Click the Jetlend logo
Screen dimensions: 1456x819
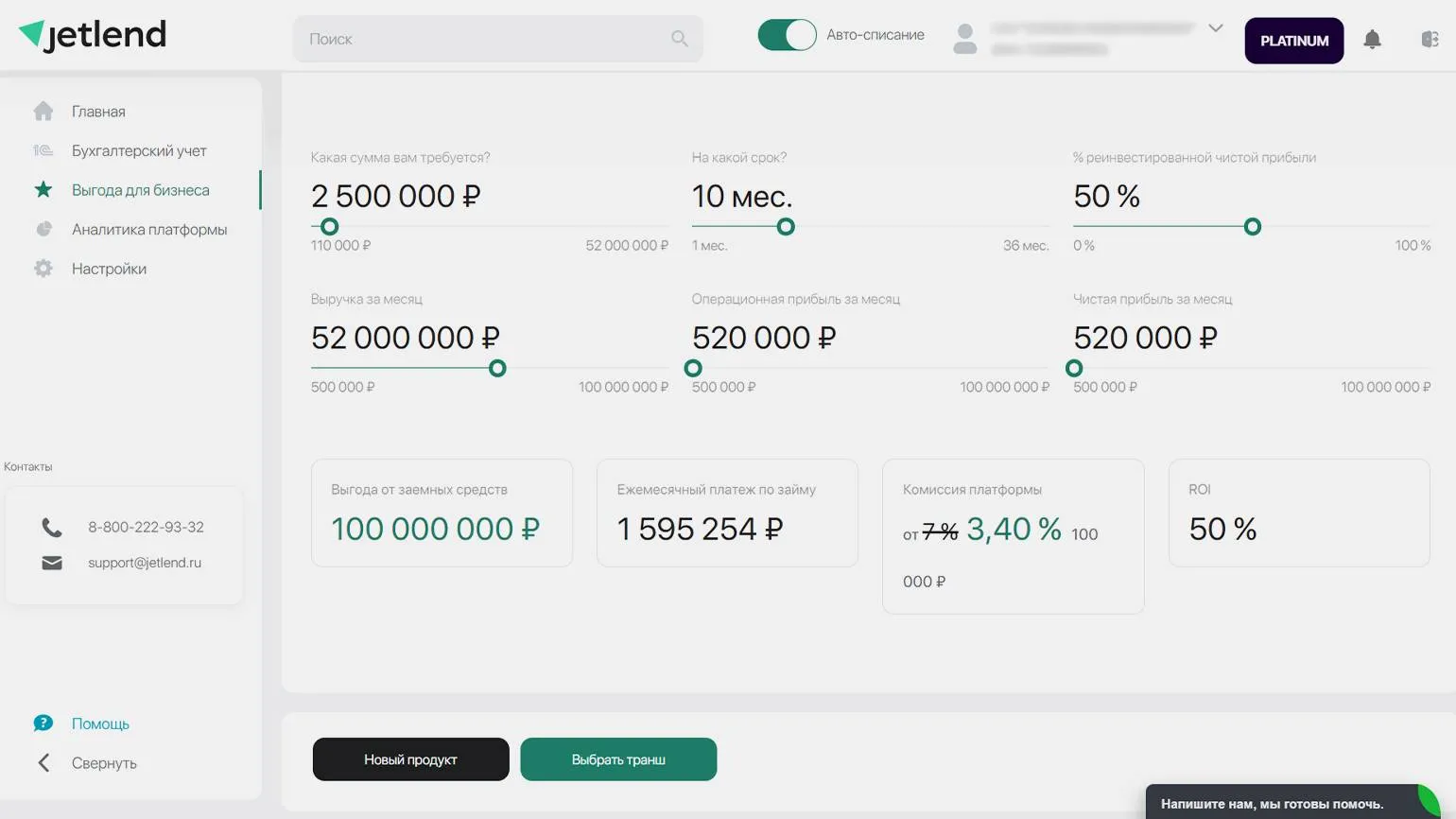pos(93,35)
